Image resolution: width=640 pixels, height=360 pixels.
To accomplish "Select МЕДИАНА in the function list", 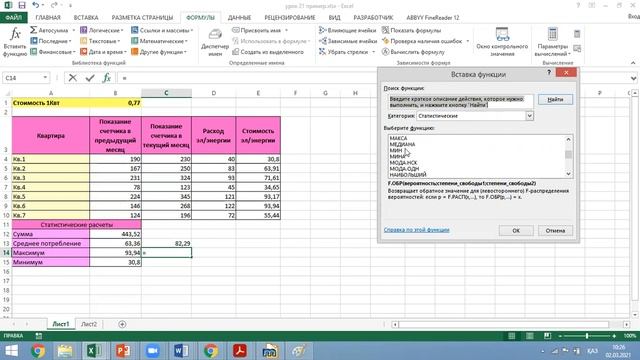I will (402, 144).
